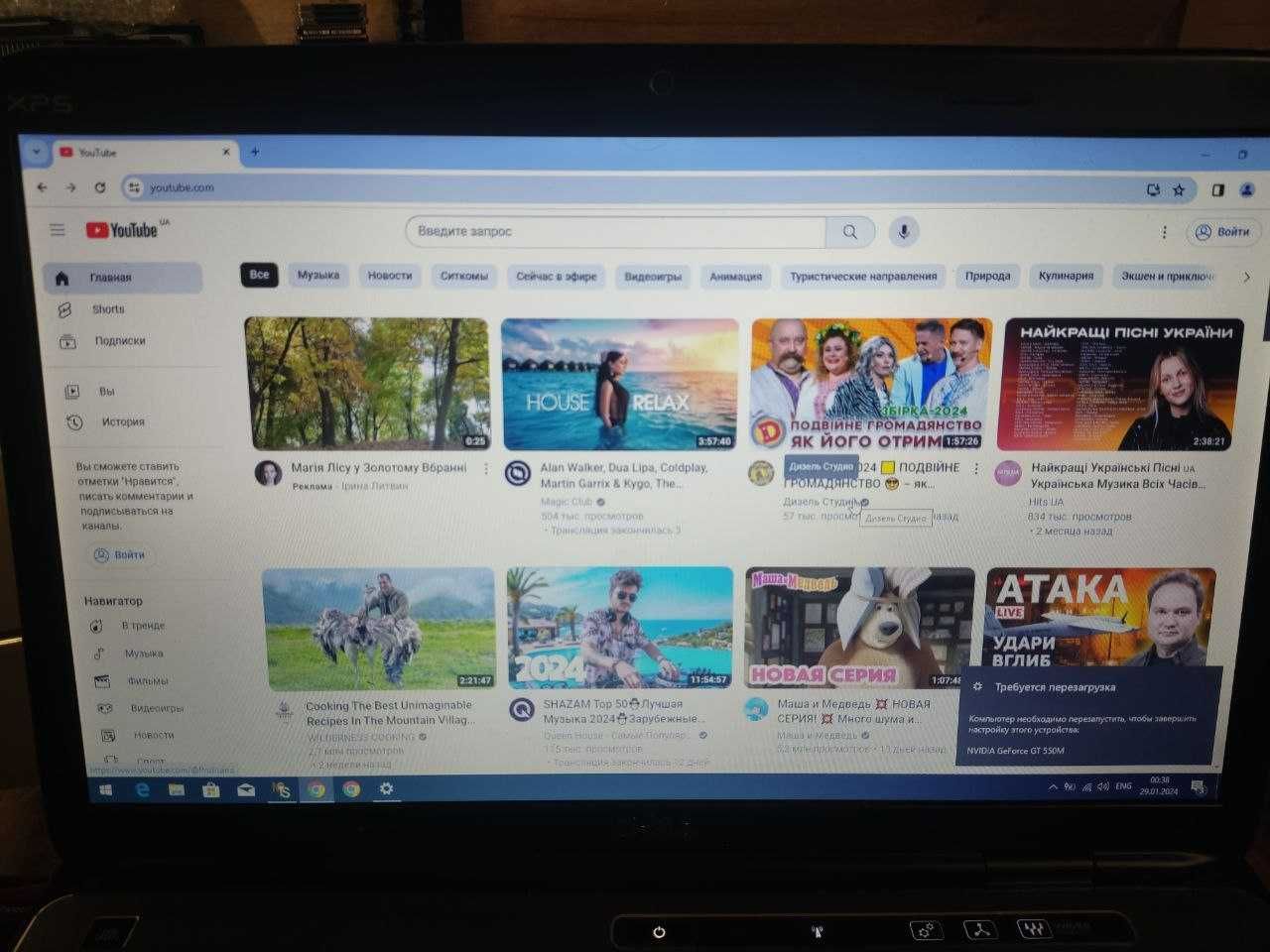Click the search field 'Введите запрос'
Image resolution: width=1270 pixels, height=952 pixels.
pos(615,232)
